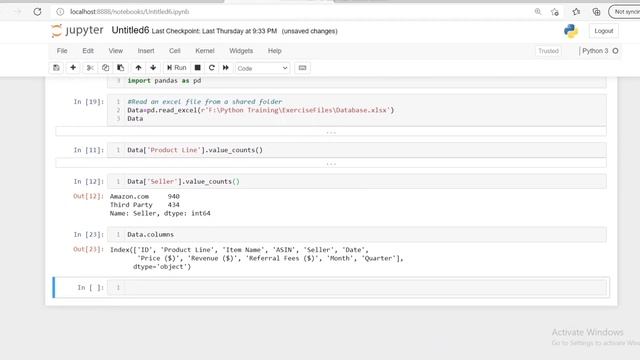The image size is (640, 360).
Task: Click the Out[23] output prompt
Action: click(89, 249)
